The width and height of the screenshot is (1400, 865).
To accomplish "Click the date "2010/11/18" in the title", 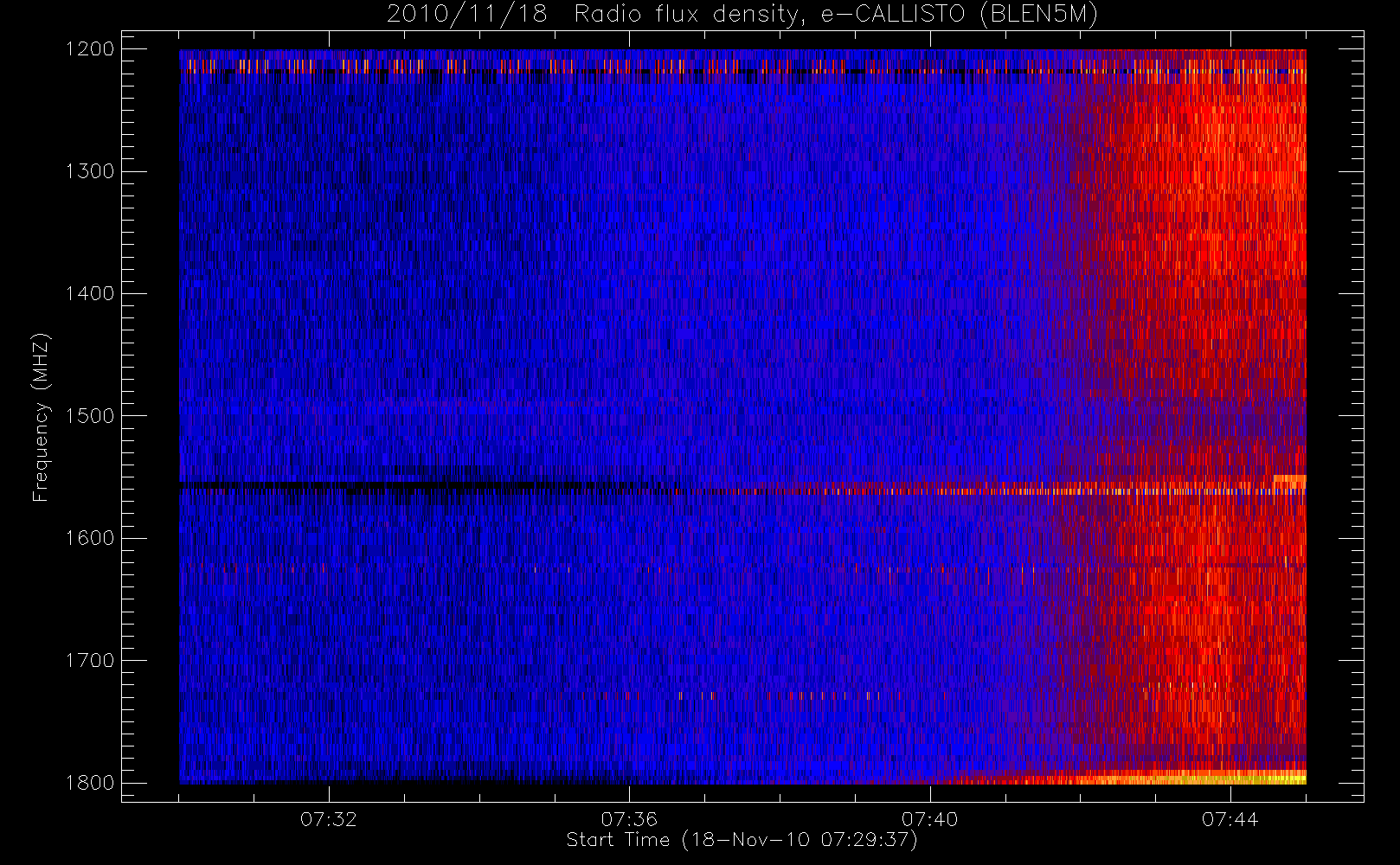I will (x=466, y=15).
